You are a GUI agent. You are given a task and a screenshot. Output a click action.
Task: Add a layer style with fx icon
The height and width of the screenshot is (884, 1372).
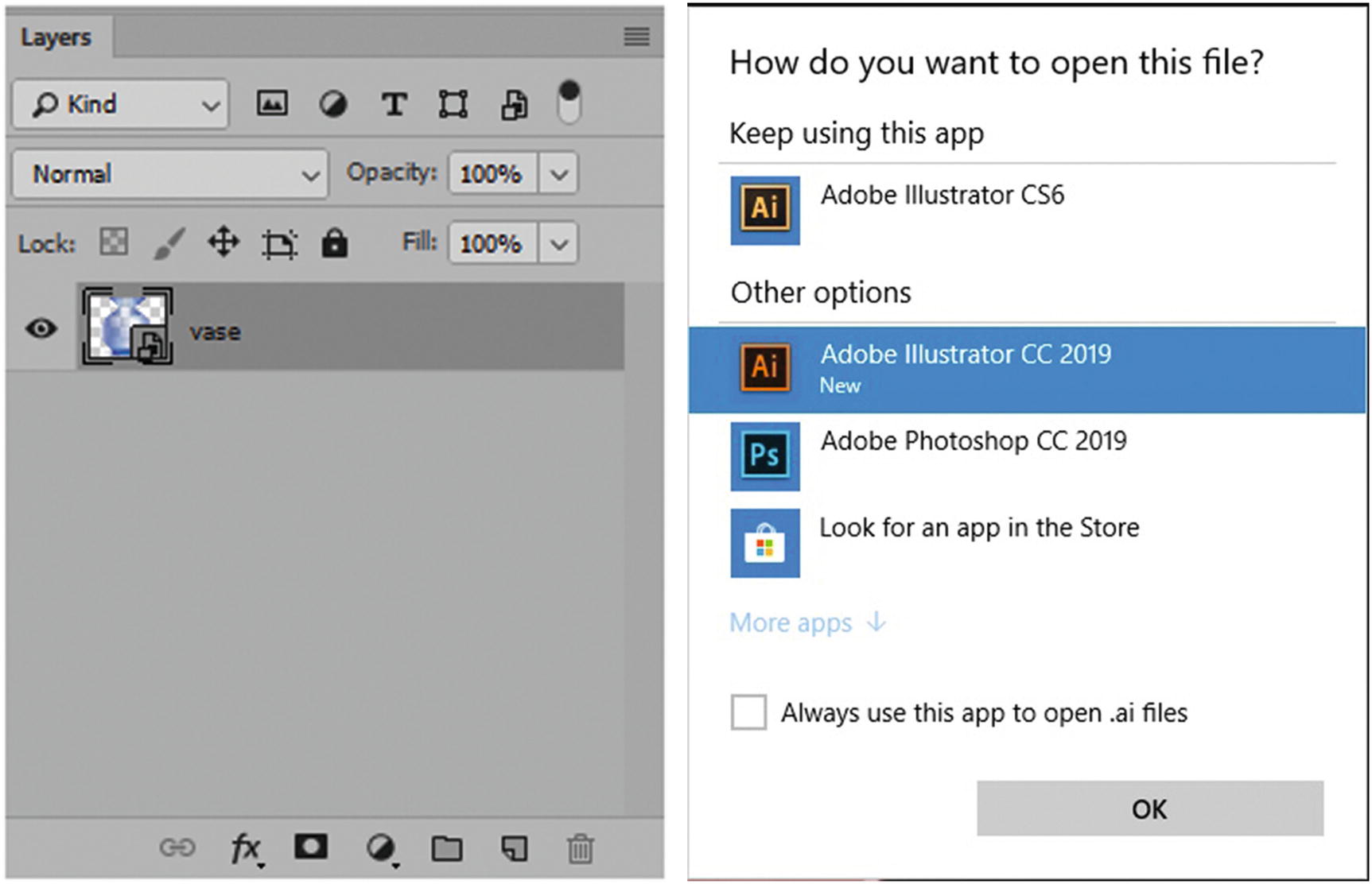[245, 848]
